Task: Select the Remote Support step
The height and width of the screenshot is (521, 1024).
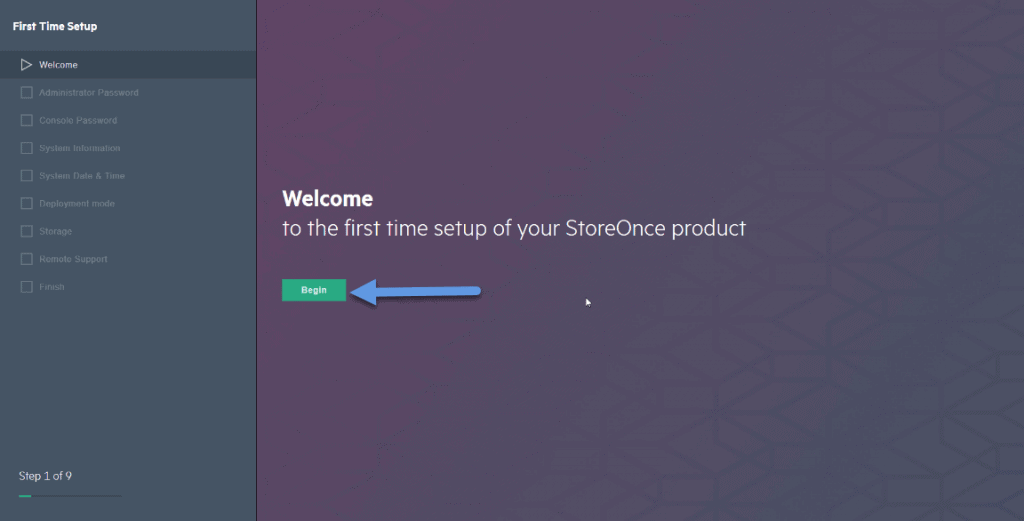Action: [x=73, y=259]
